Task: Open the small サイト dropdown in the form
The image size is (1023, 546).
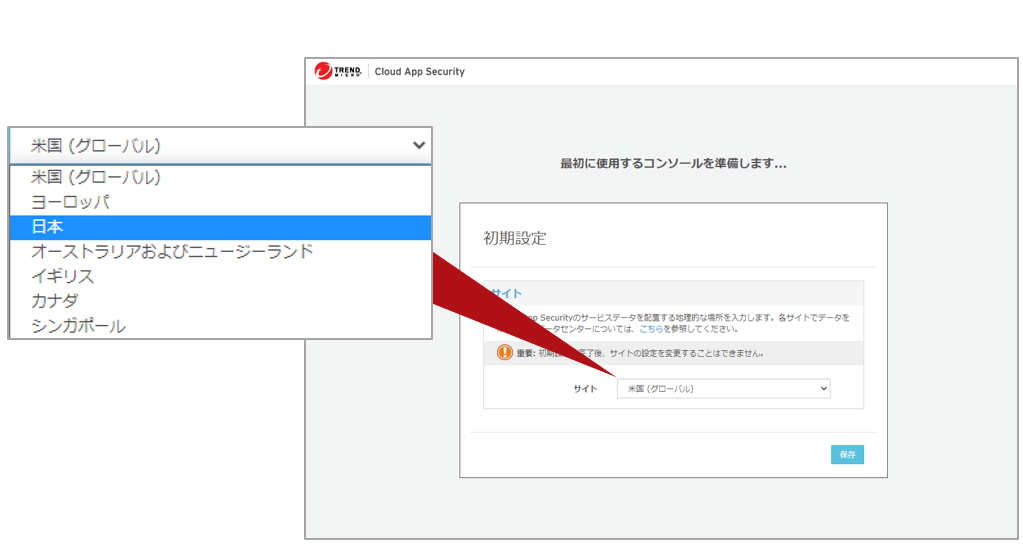Action: 723,388
